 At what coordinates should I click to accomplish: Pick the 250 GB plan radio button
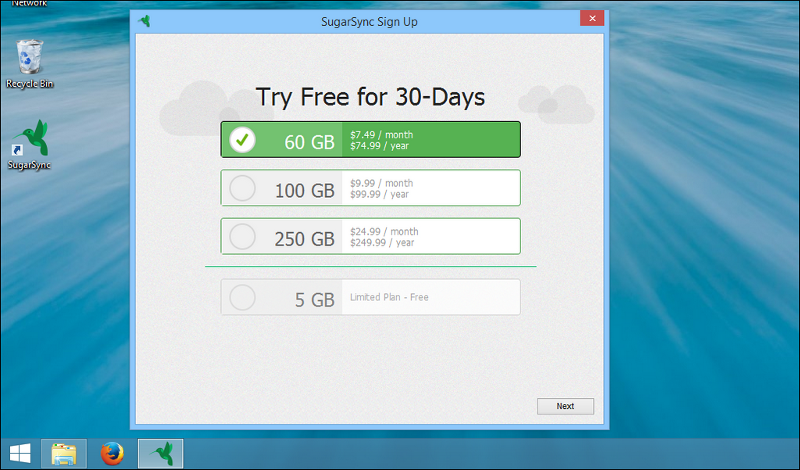point(242,236)
